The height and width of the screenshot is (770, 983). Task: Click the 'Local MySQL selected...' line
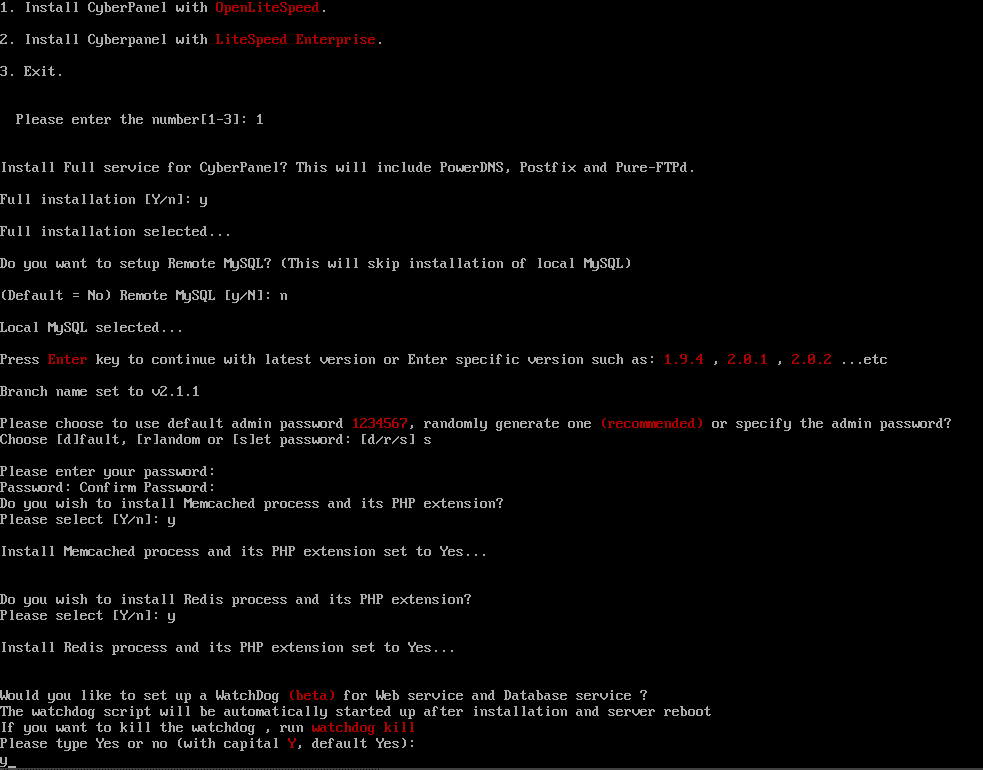92,327
